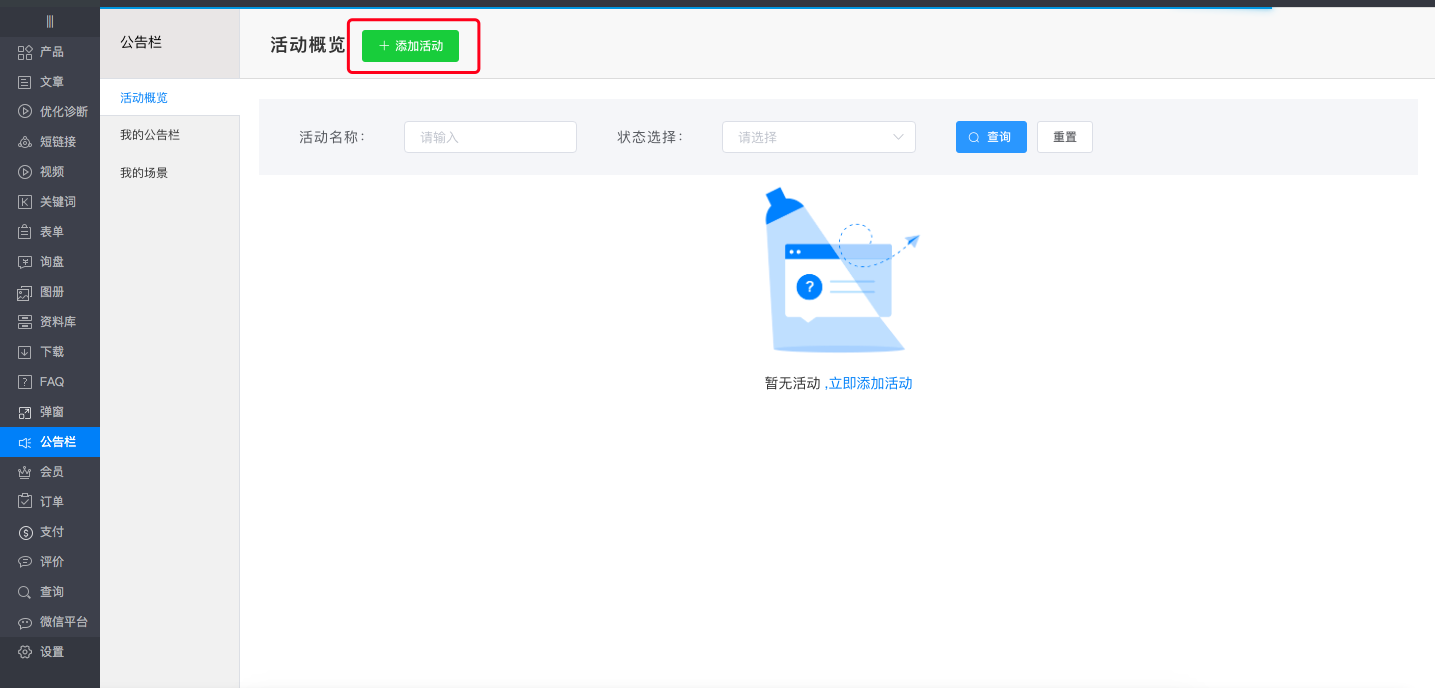
Task: Click the green 添加活动 button
Action: pos(412,46)
